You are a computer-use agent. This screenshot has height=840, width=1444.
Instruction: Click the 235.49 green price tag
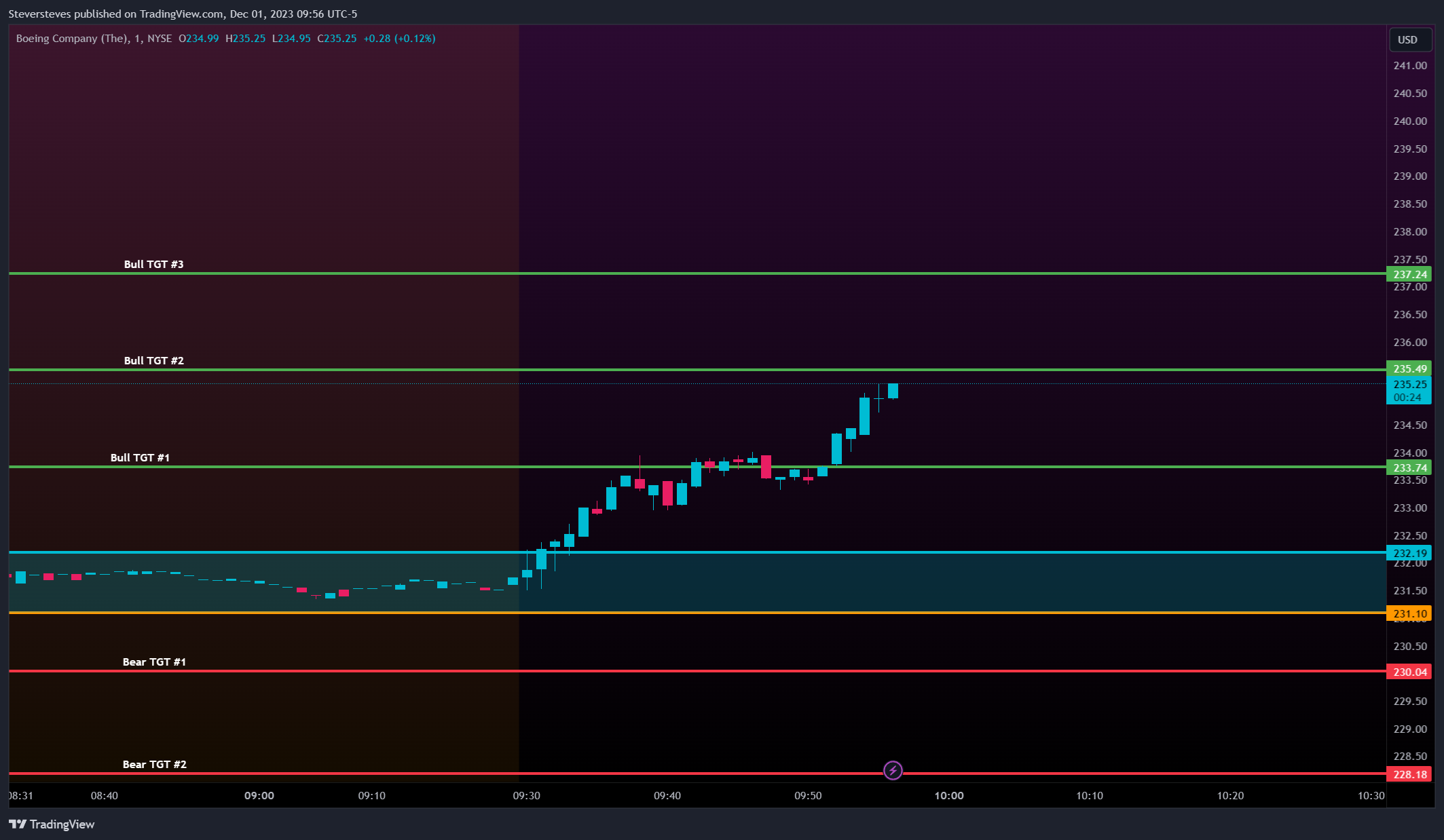[x=1409, y=368]
